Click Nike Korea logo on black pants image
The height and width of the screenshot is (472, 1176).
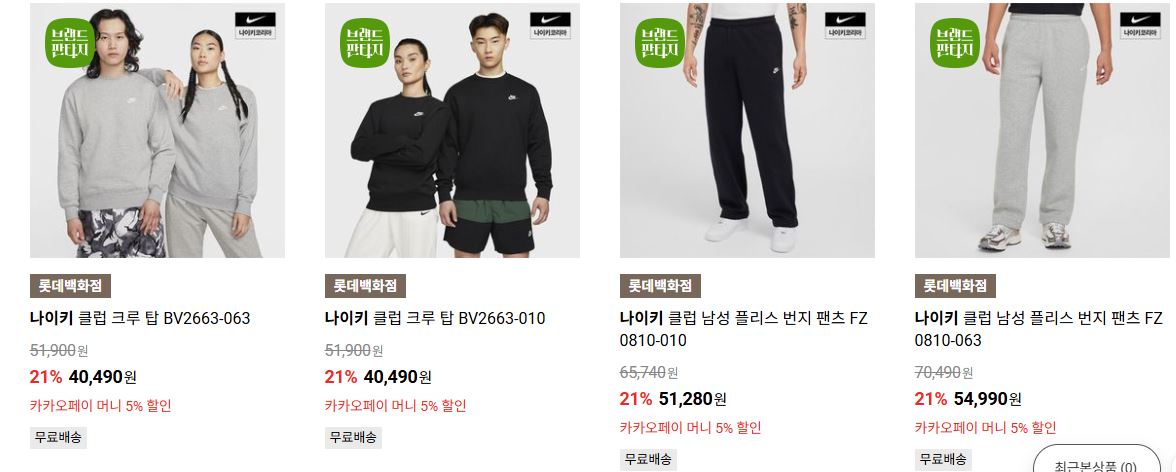tap(845, 25)
